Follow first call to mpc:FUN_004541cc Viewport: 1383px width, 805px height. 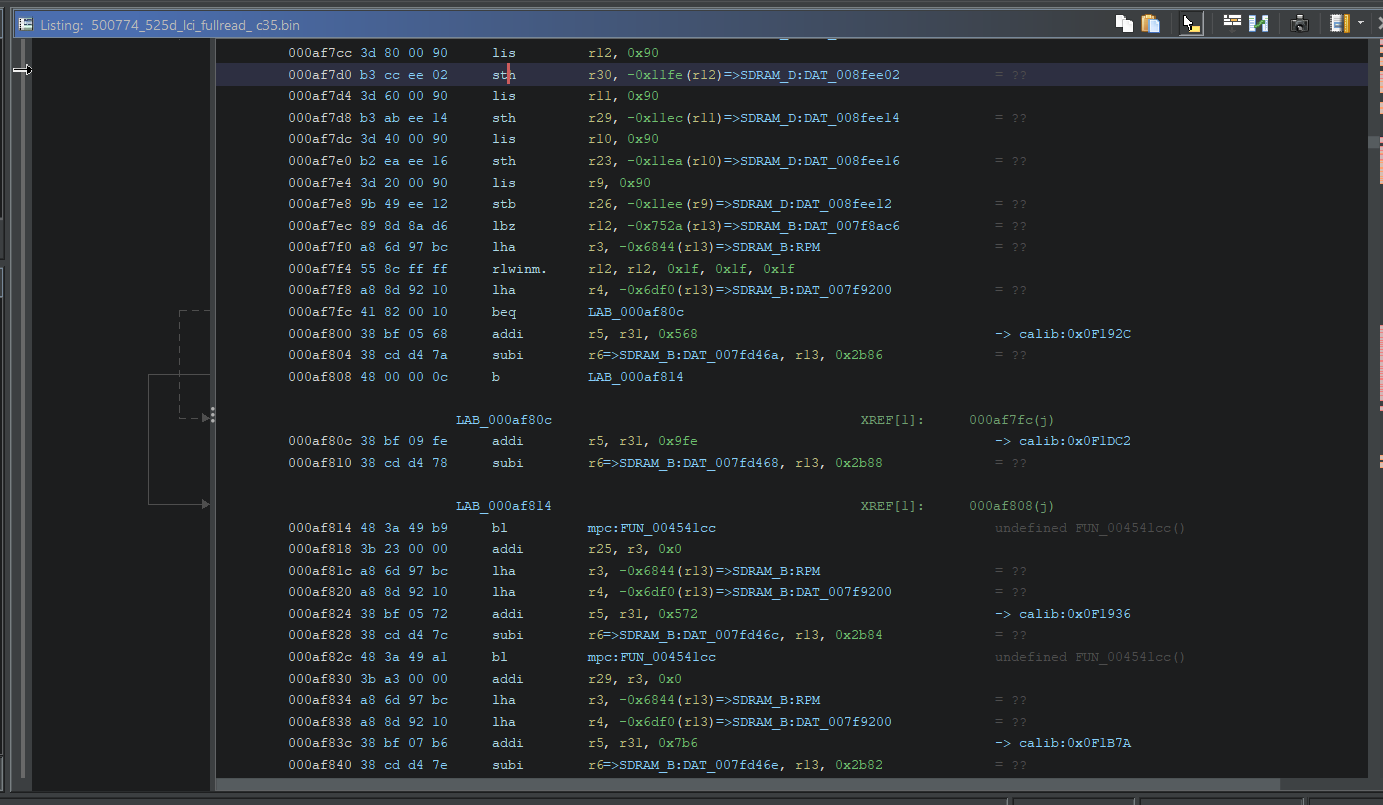[x=651, y=528]
